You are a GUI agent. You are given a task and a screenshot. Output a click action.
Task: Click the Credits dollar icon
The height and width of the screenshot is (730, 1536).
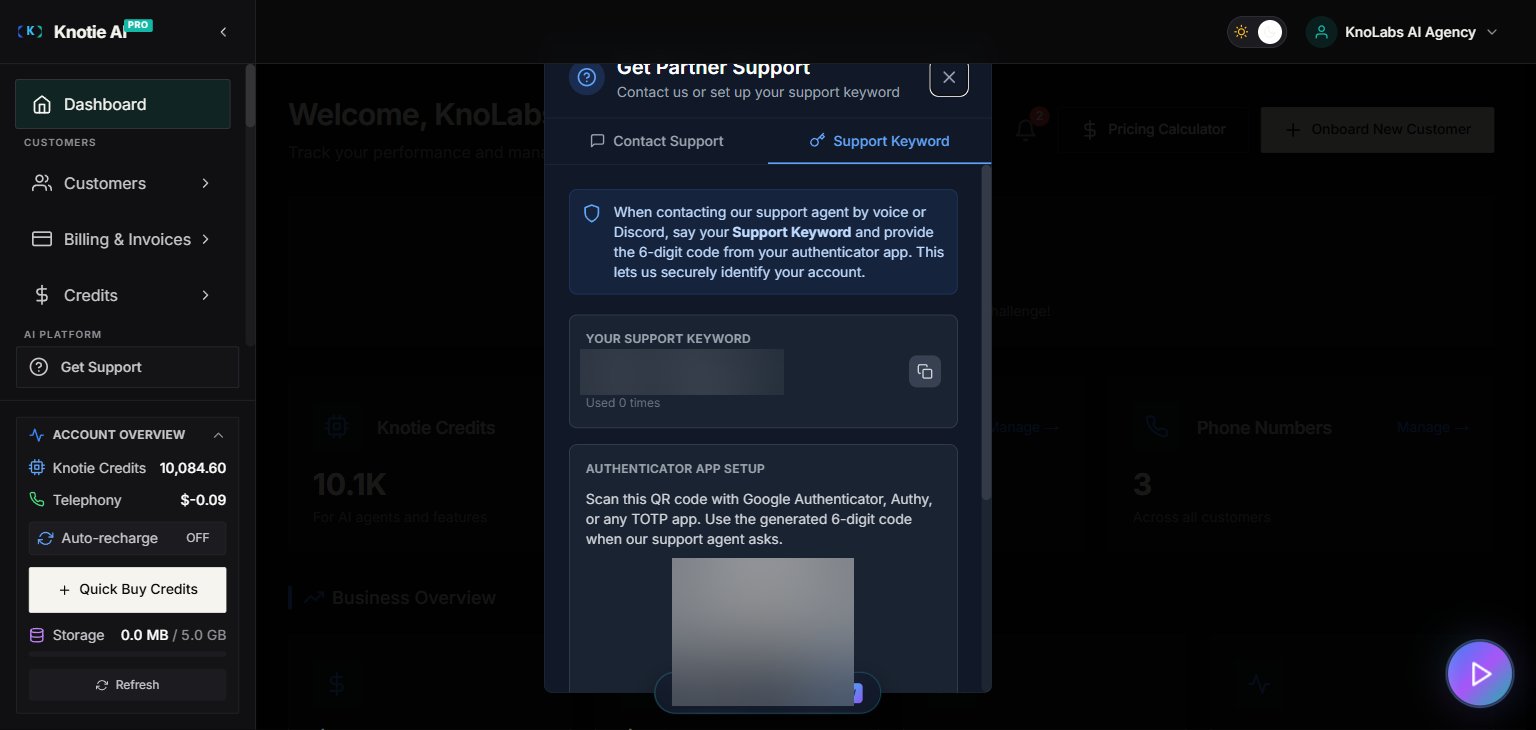pos(42,295)
